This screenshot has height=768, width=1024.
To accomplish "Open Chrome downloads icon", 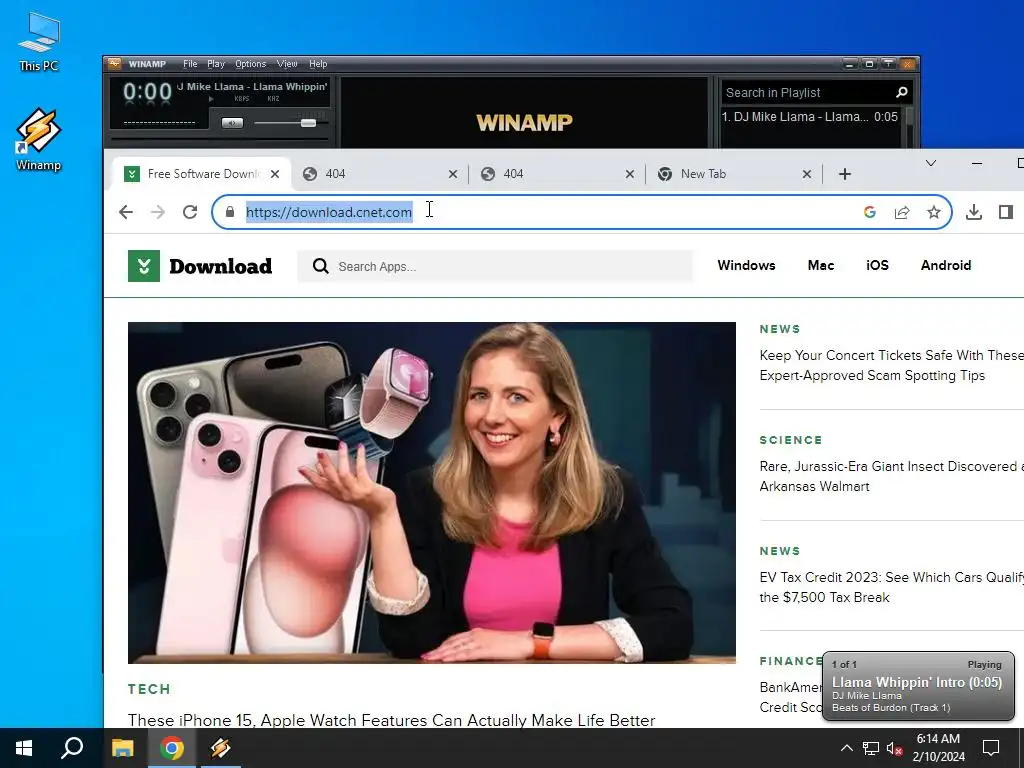I will coord(974,212).
